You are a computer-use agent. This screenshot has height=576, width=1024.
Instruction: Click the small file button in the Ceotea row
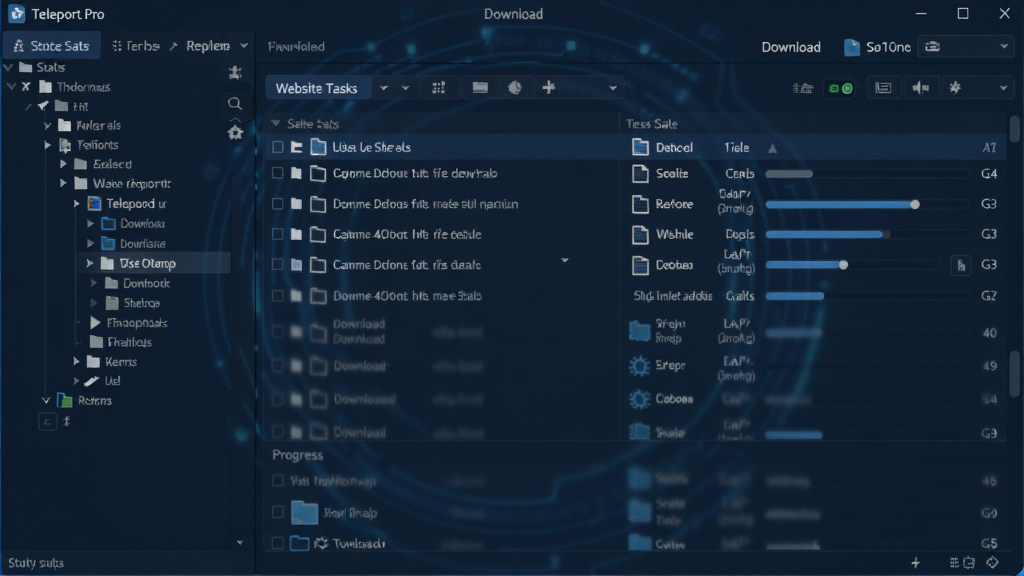[961, 265]
